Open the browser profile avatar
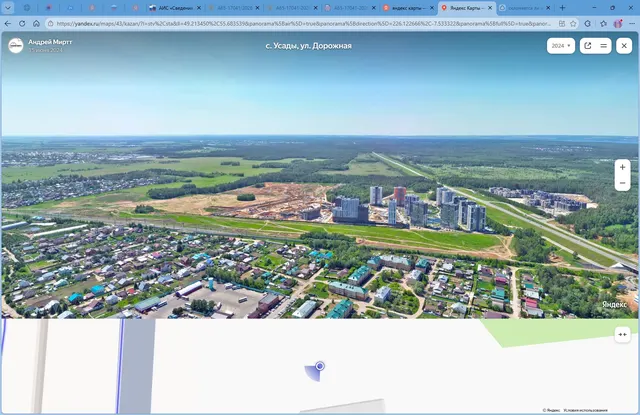The image size is (640, 415). [618, 24]
